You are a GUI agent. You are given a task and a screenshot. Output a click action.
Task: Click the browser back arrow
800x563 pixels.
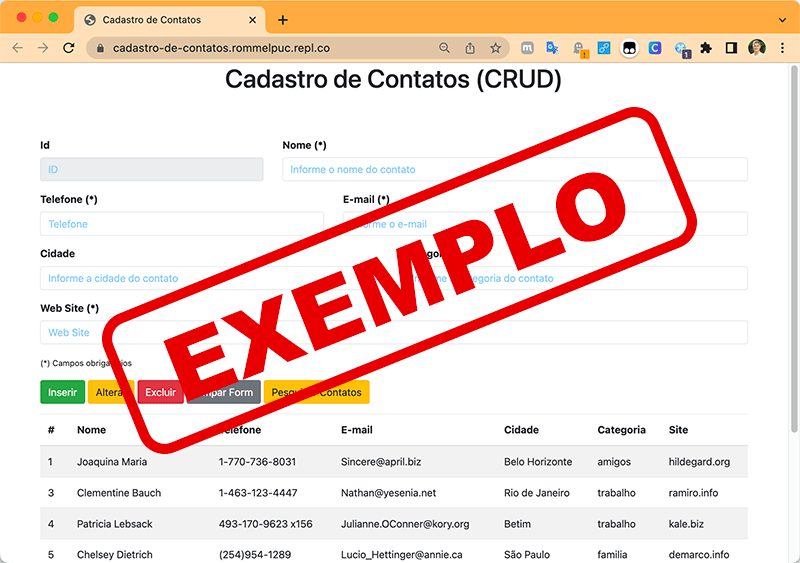[x=17, y=48]
